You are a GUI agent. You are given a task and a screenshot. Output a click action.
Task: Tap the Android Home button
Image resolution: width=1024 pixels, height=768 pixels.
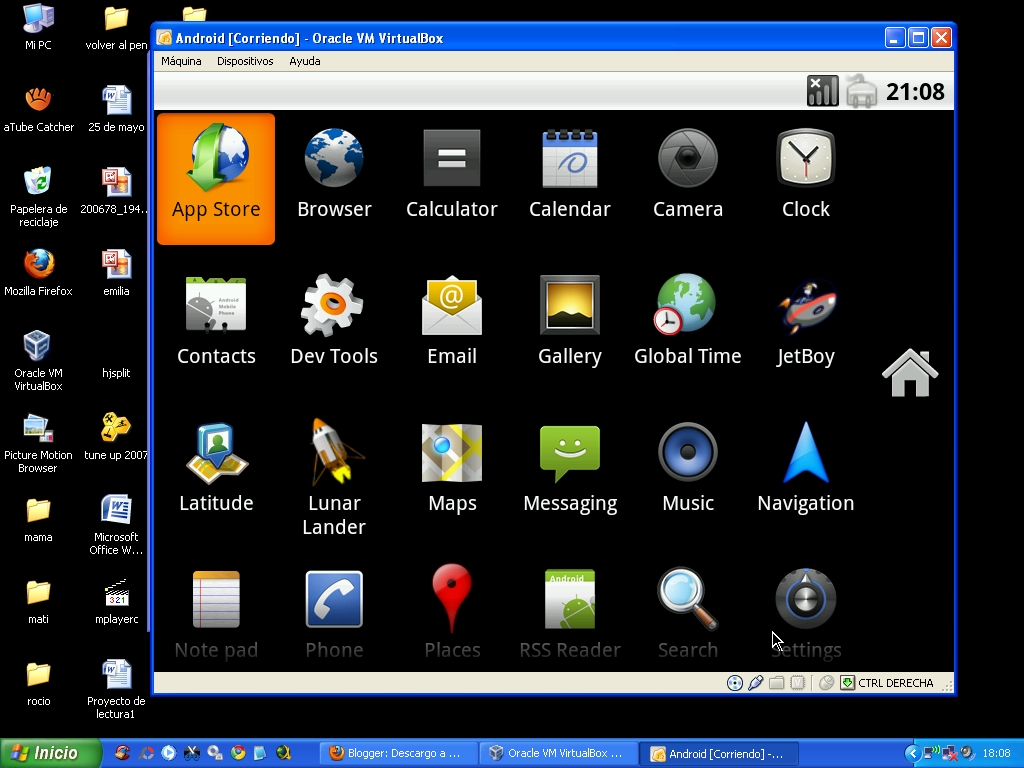click(x=910, y=372)
